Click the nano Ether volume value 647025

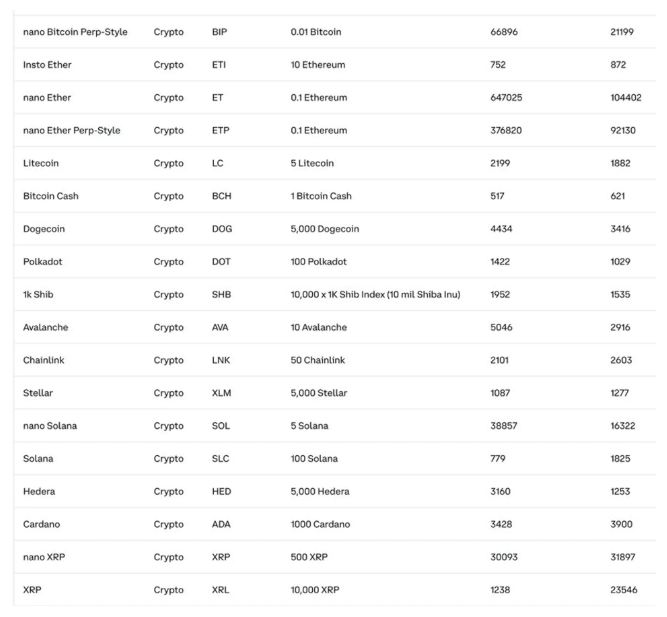point(506,98)
